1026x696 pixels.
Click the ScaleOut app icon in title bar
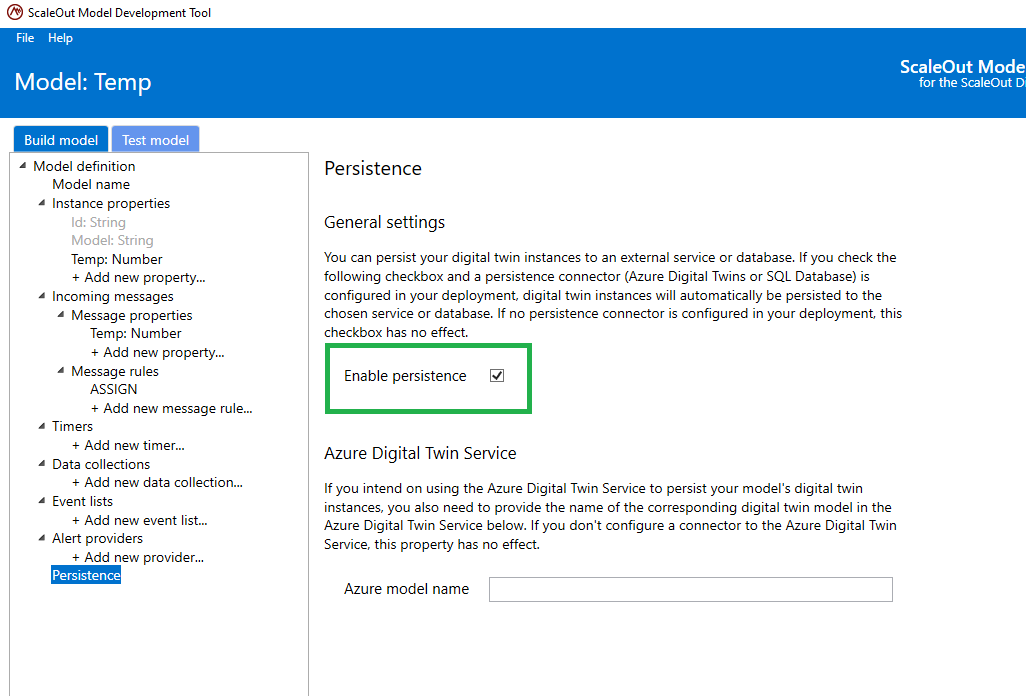tap(14, 12)
